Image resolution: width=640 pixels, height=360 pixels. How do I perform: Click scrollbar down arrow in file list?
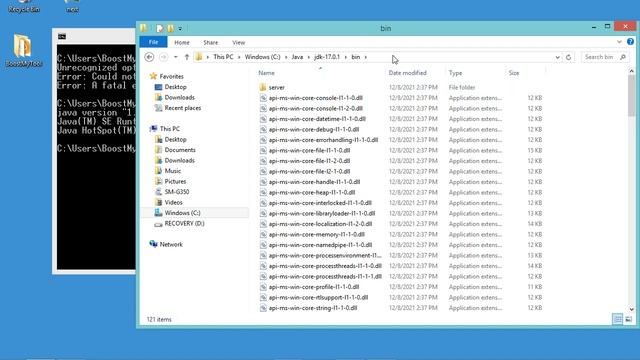click(631, 309)
